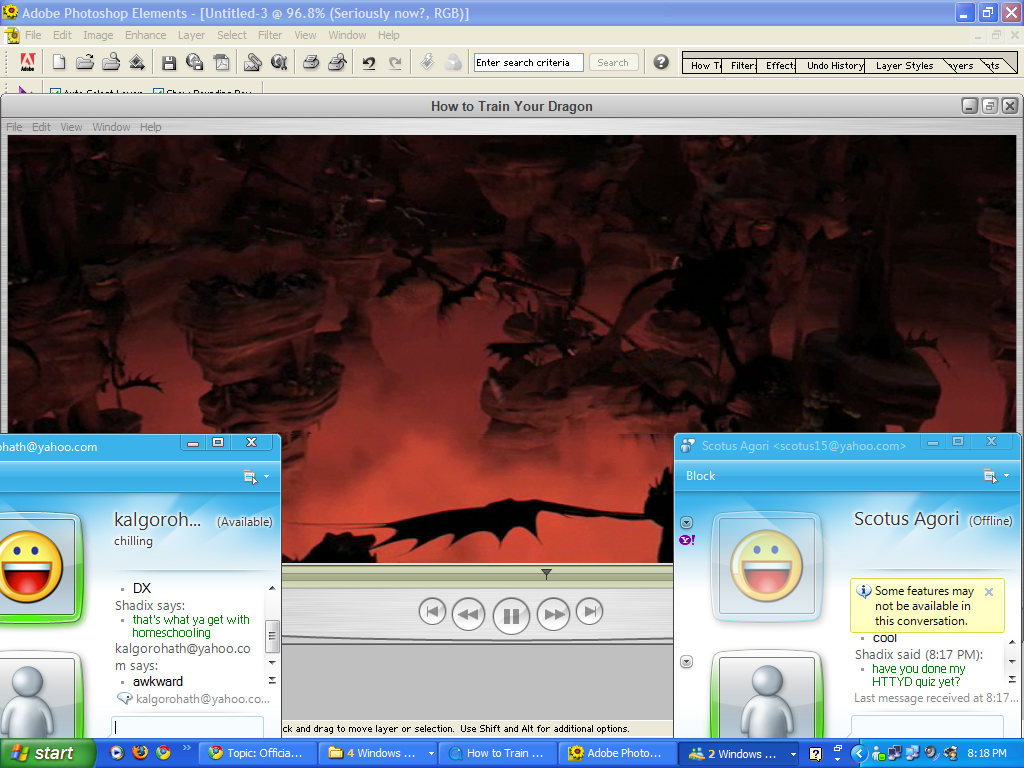
Task: Click the New document icon in Photoshop toolbar
Action: pyautogui.click(x=59, y=62)
